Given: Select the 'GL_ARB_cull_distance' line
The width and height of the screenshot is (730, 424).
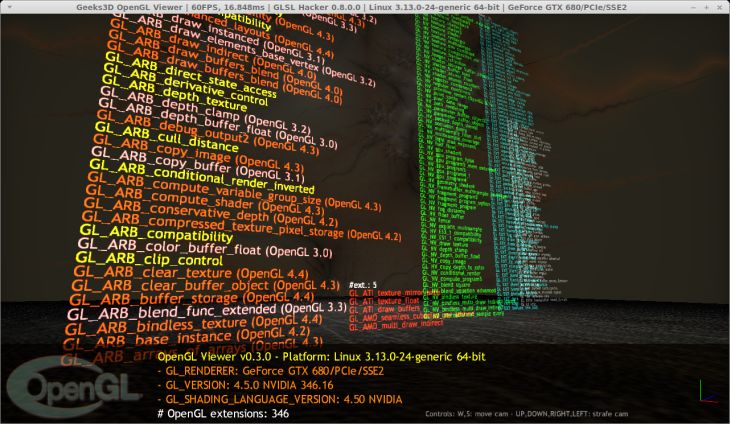Looking at the screenshot, I should coord(166,141).
